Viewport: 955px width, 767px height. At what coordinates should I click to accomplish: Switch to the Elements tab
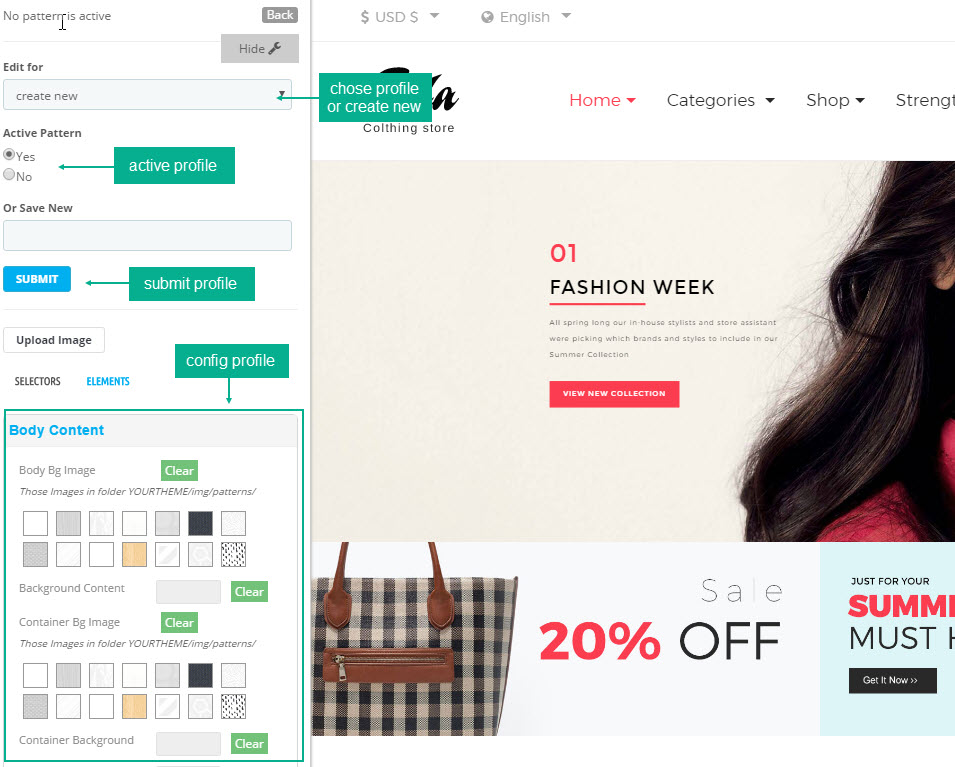point(108,381)
